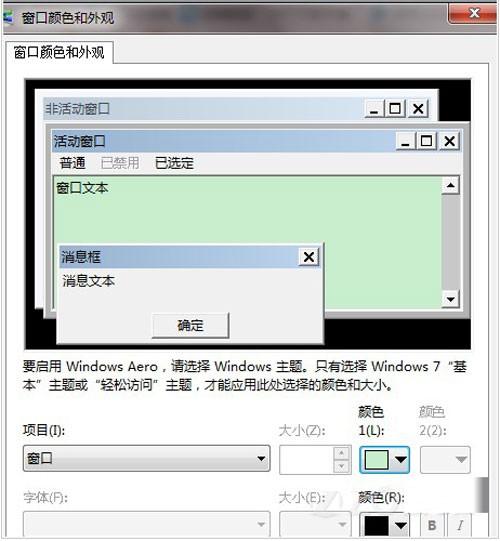Expand the 颜色 1 color dropdown arrow
Image resolution: width=500 pixels, height=541 pixels.
pos(401,460)
